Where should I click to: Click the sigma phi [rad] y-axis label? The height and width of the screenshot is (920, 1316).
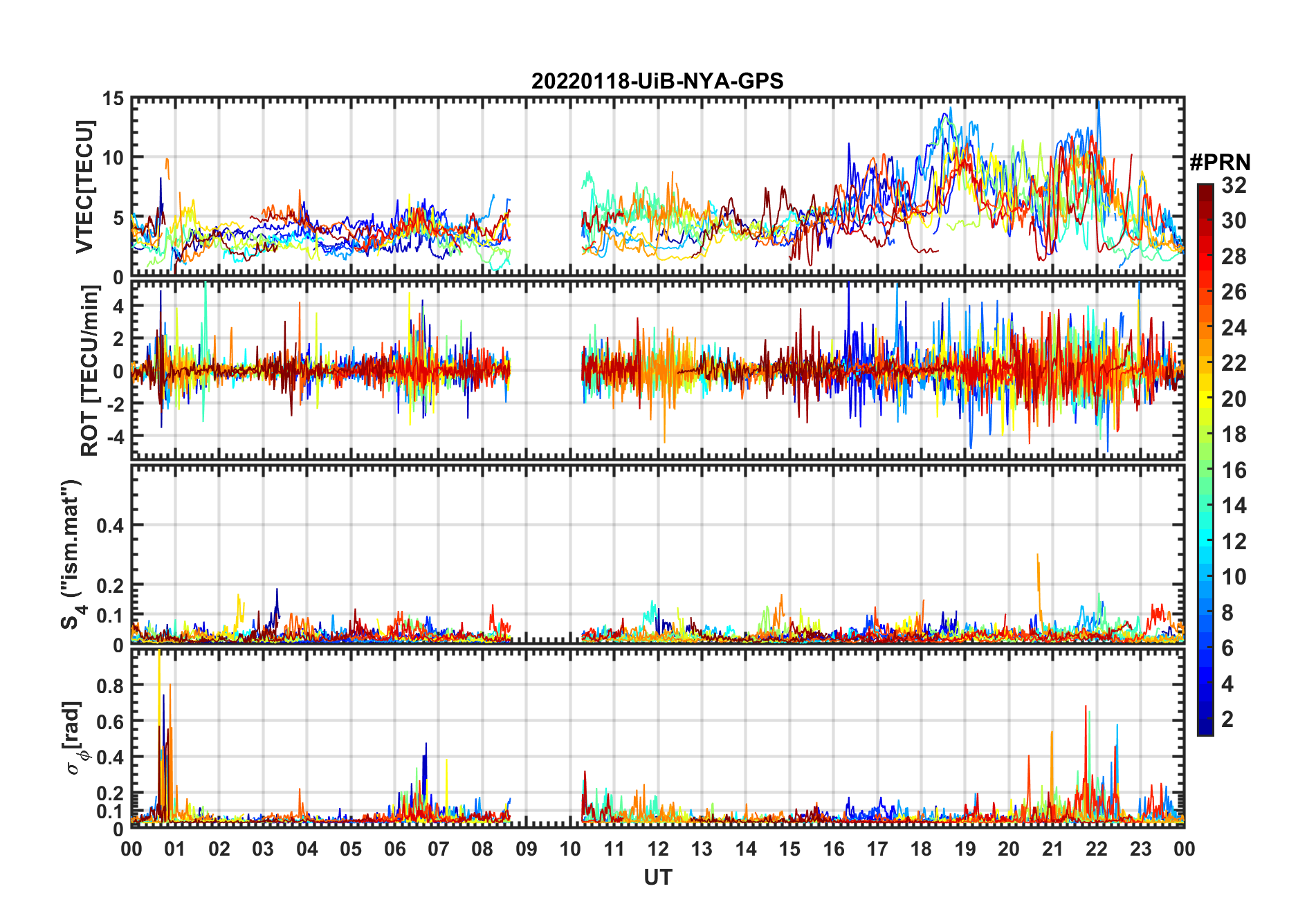pos(74,737)
